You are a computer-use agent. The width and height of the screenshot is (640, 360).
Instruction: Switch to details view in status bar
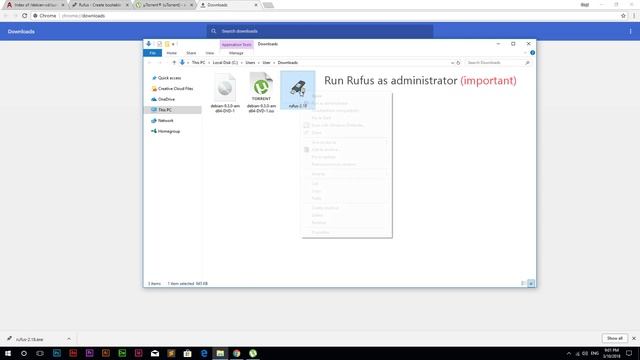tap(523, 283)
